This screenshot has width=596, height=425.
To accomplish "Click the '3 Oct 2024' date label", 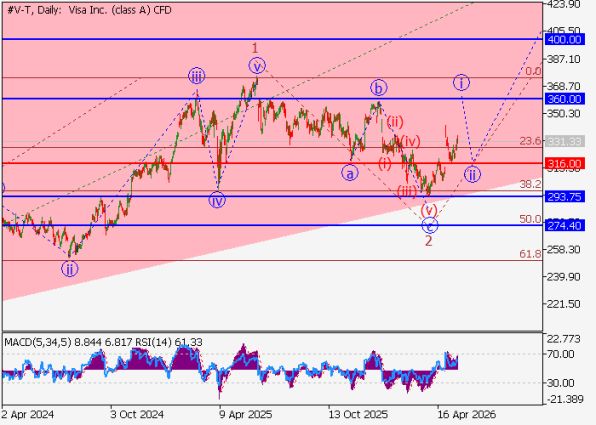I will tap(137, 414).
